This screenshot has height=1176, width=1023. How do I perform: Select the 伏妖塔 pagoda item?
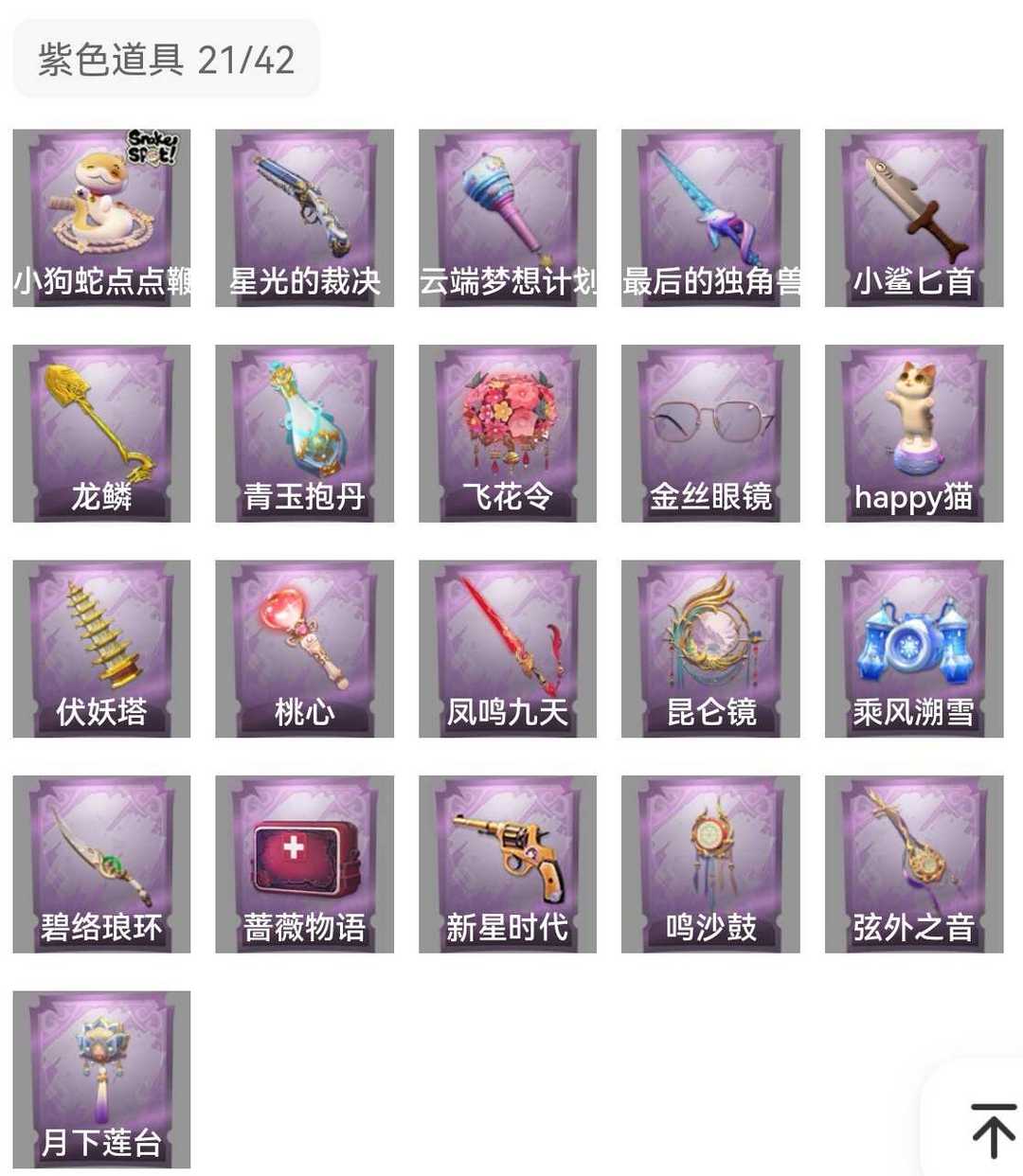pos(101,649)
